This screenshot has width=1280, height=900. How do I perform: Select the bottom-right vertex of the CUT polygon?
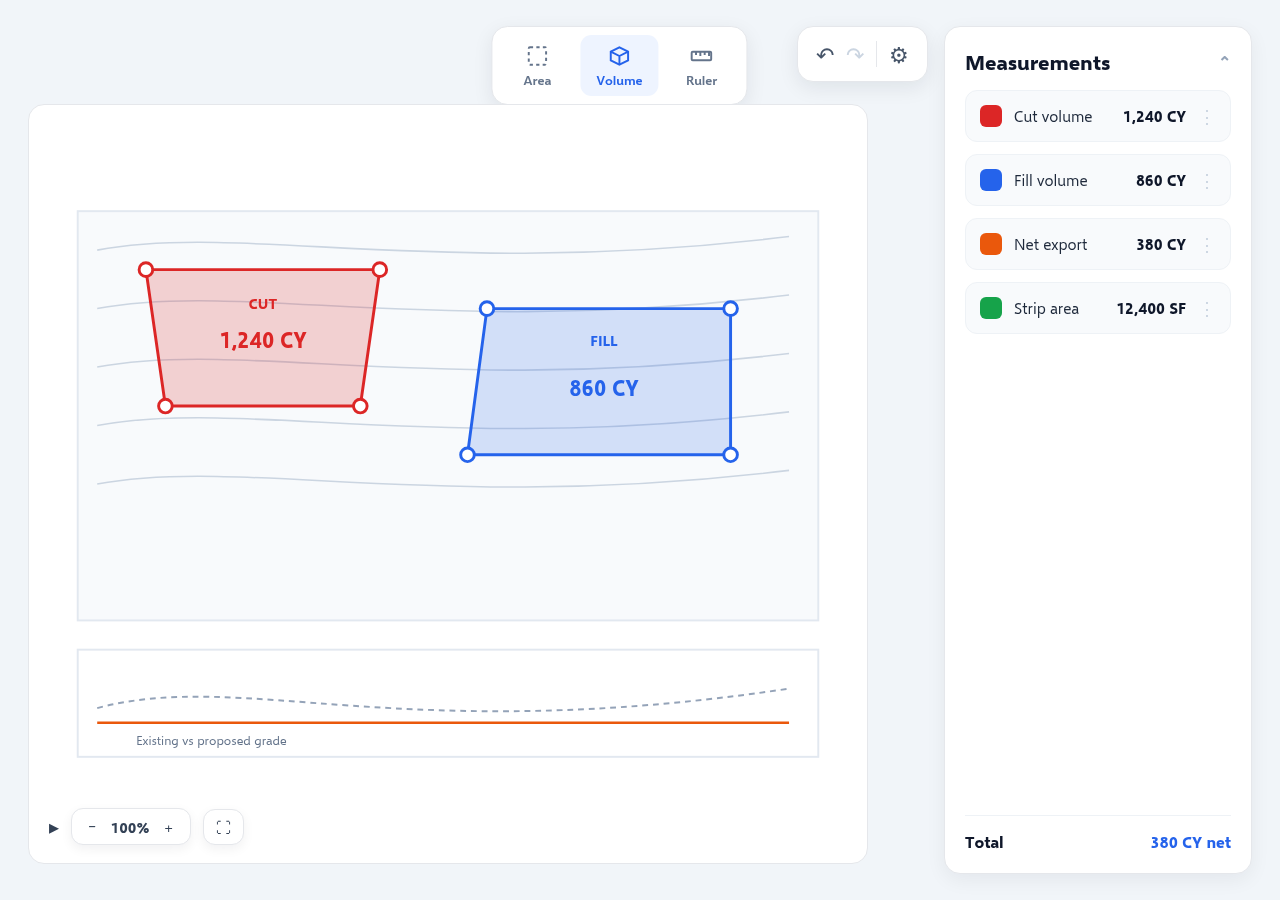tap(360, 406)
